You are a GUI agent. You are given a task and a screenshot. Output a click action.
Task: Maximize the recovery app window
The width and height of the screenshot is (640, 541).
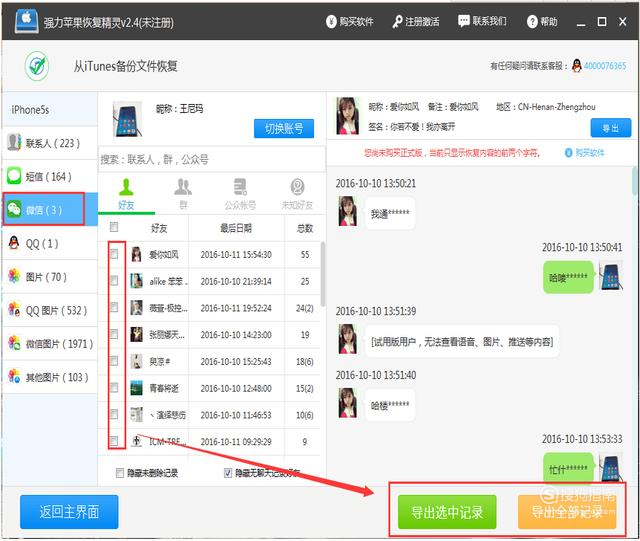(x=602, y=22)
